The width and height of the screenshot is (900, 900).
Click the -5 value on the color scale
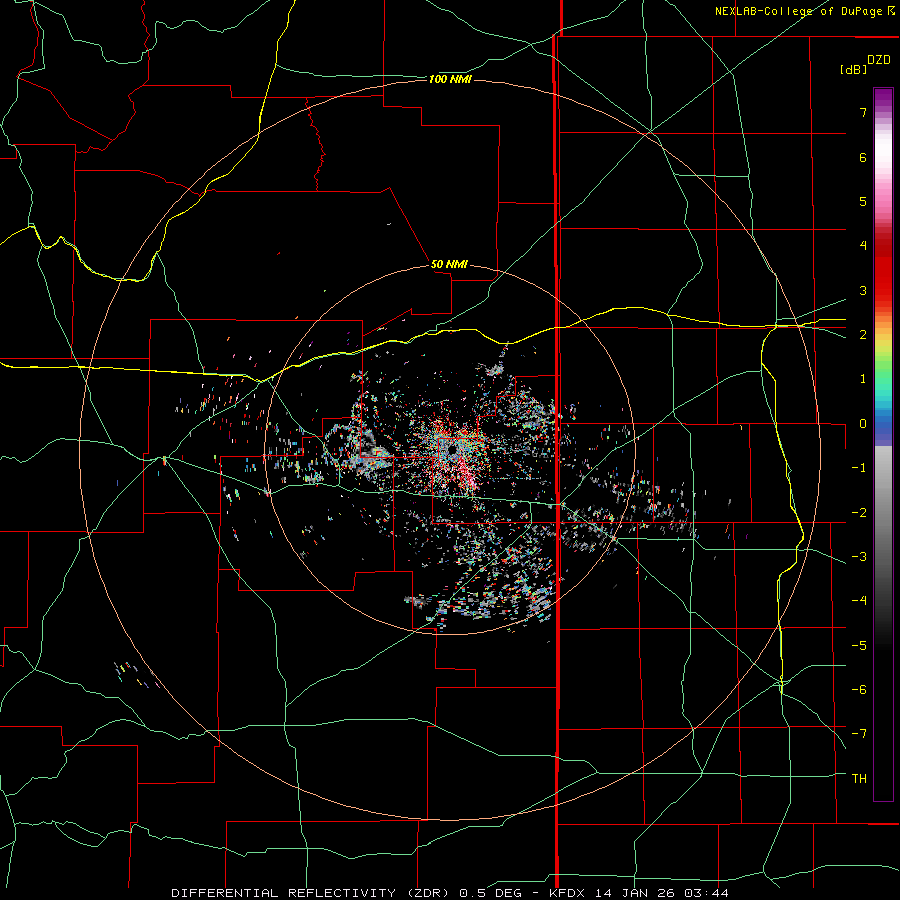click(x=859, y=645)
